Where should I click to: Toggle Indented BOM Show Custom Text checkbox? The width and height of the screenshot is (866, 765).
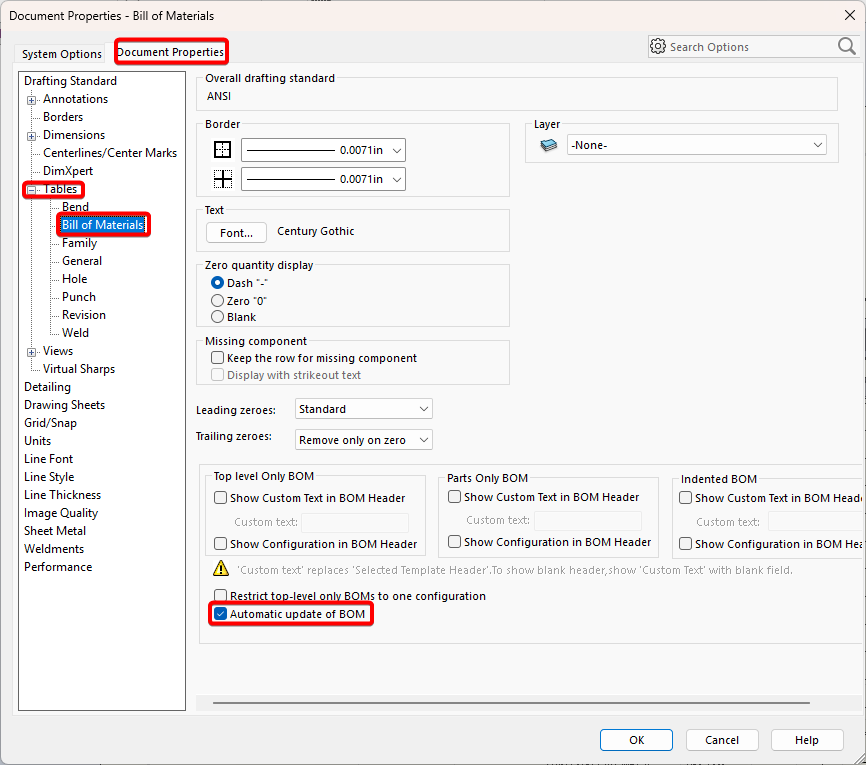(685, 498)
